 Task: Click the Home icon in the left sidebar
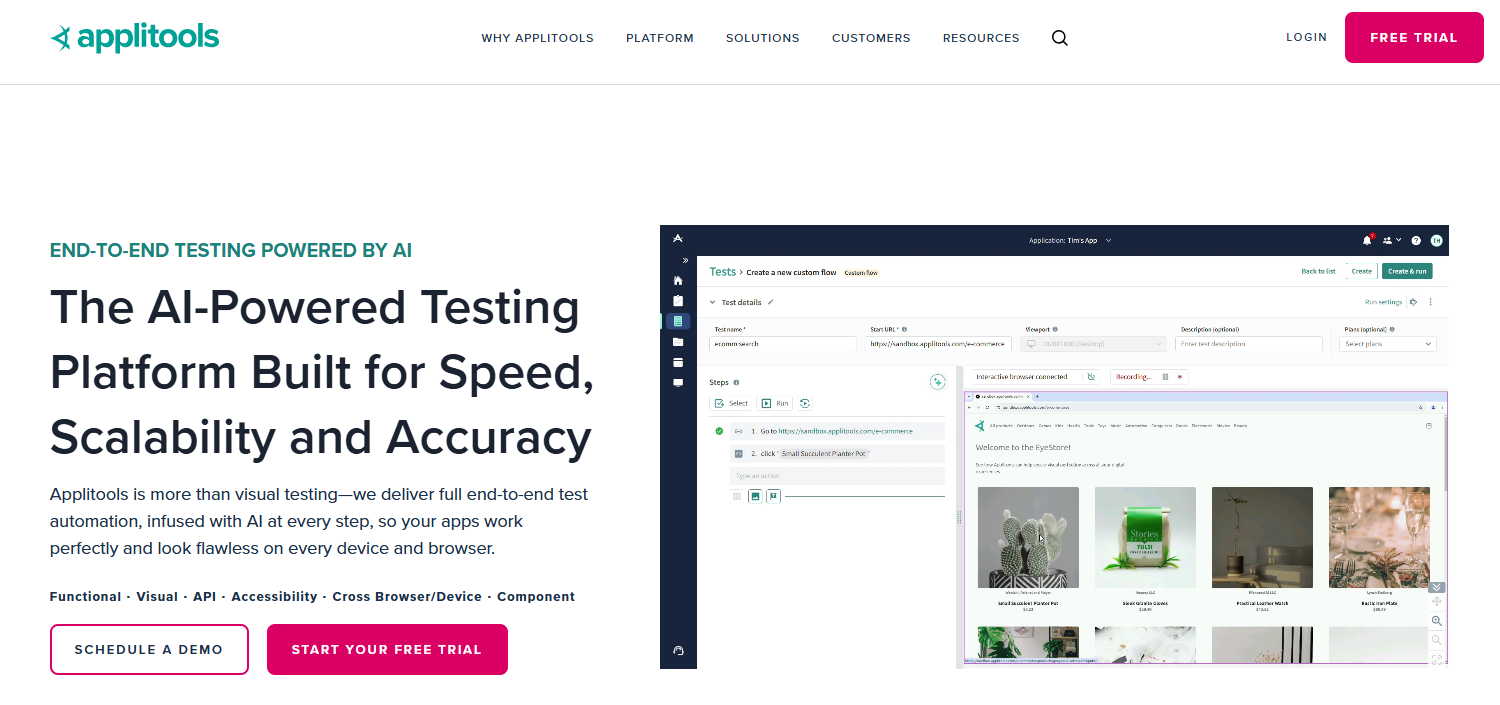point(678,280)
